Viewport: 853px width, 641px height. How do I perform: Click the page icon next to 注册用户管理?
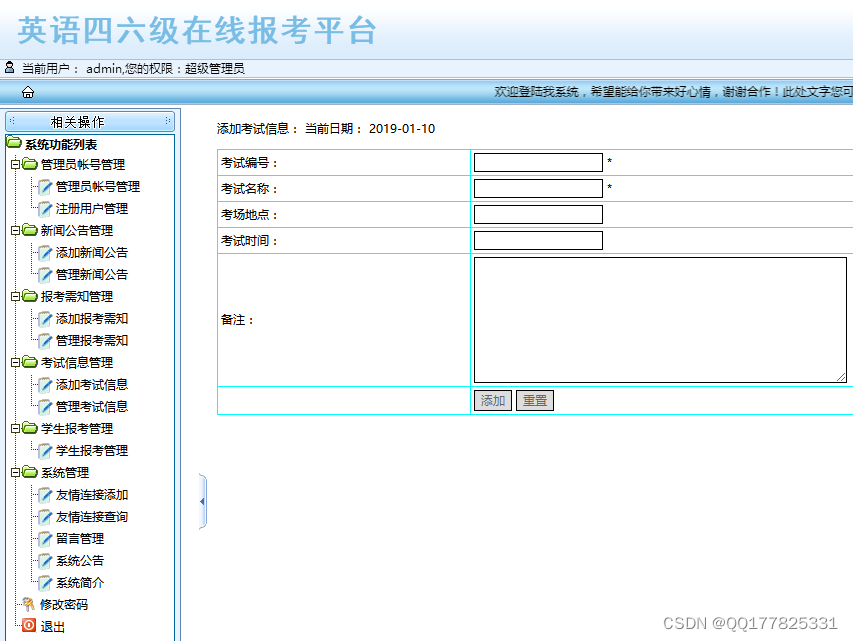tap(45, 209)
